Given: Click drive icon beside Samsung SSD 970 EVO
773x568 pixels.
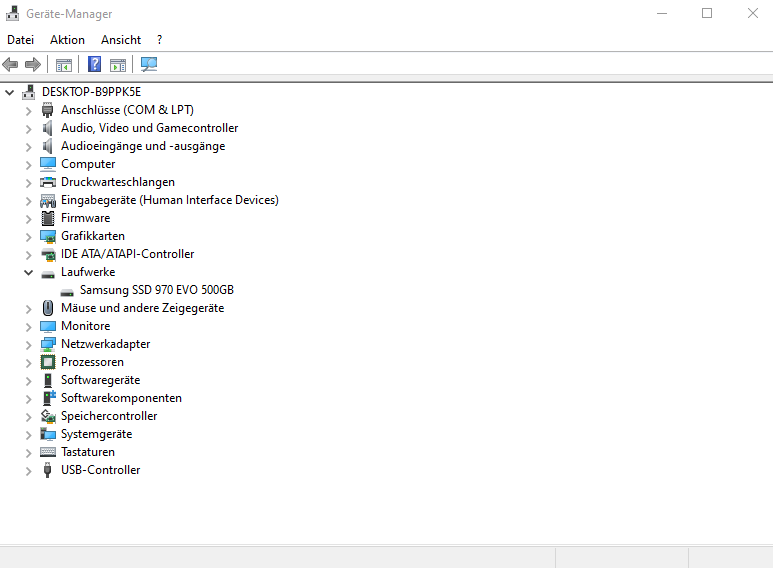Looking at the screenshot, I should pyautogui.click(x=67, y=292).
